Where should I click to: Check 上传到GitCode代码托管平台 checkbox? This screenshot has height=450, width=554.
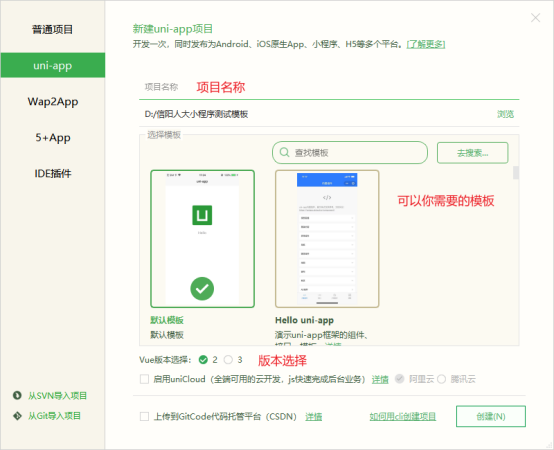pyautogui.click(x=144, y=416)
